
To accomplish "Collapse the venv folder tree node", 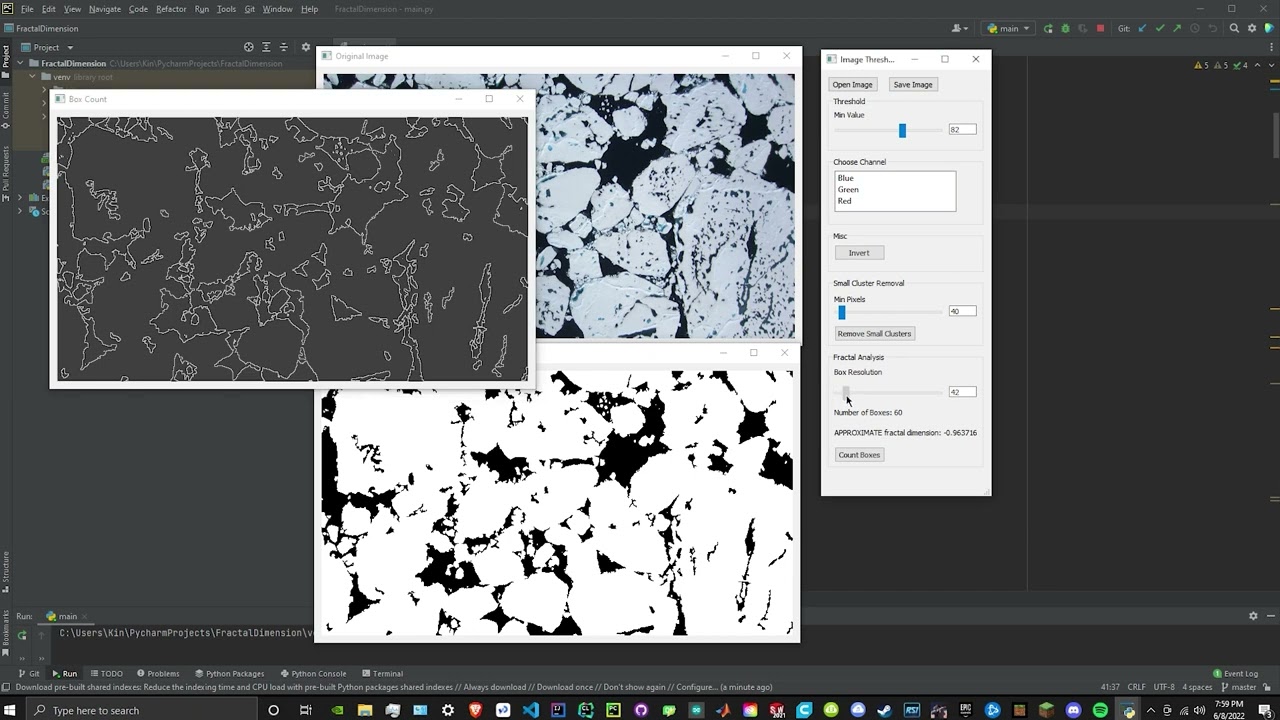I will (x=33, y=76).
